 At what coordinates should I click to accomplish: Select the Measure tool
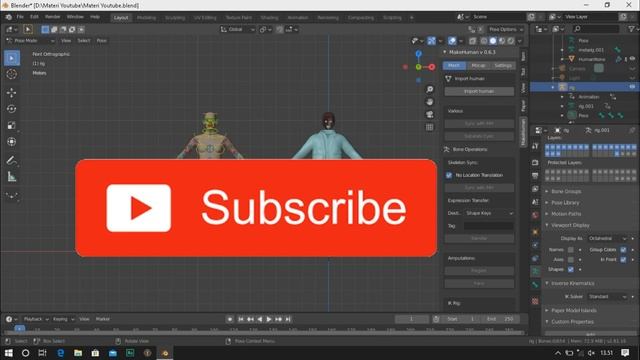click(12, 177)
